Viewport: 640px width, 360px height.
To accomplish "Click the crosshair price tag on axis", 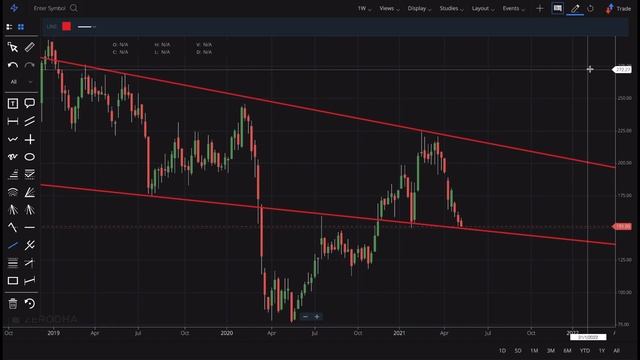I will pos(622,70).
